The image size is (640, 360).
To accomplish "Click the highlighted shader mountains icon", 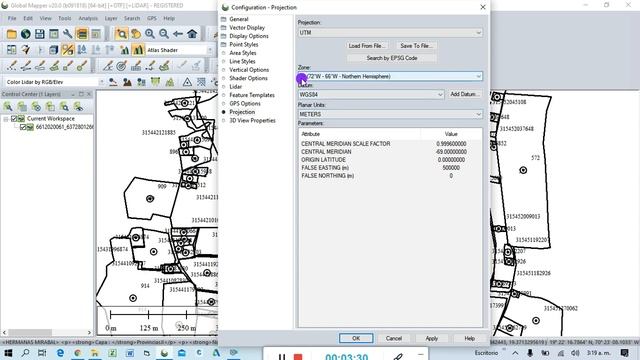I will (x=138, y=50).
